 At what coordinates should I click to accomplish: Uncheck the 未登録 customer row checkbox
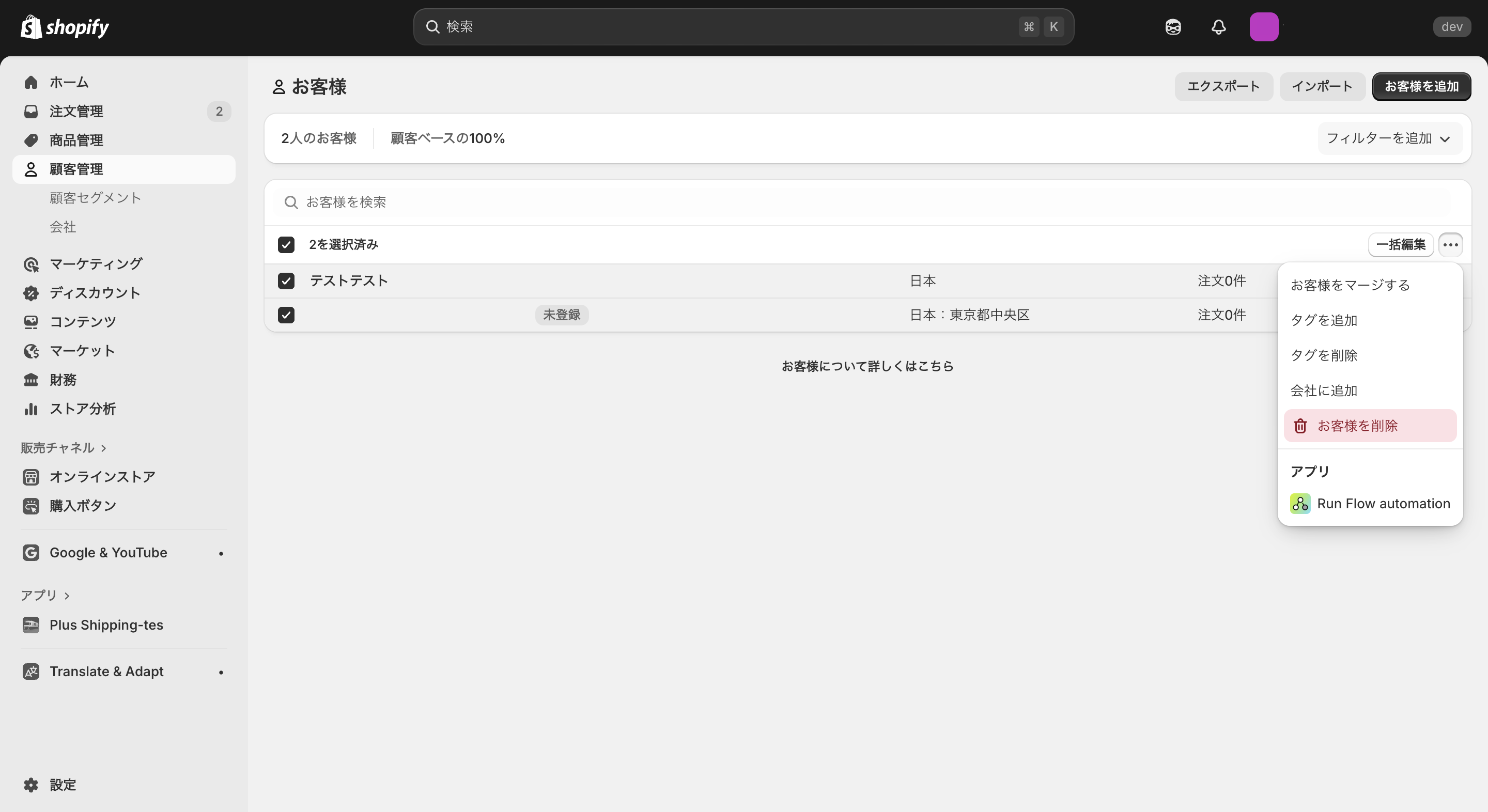coord(286,315)
